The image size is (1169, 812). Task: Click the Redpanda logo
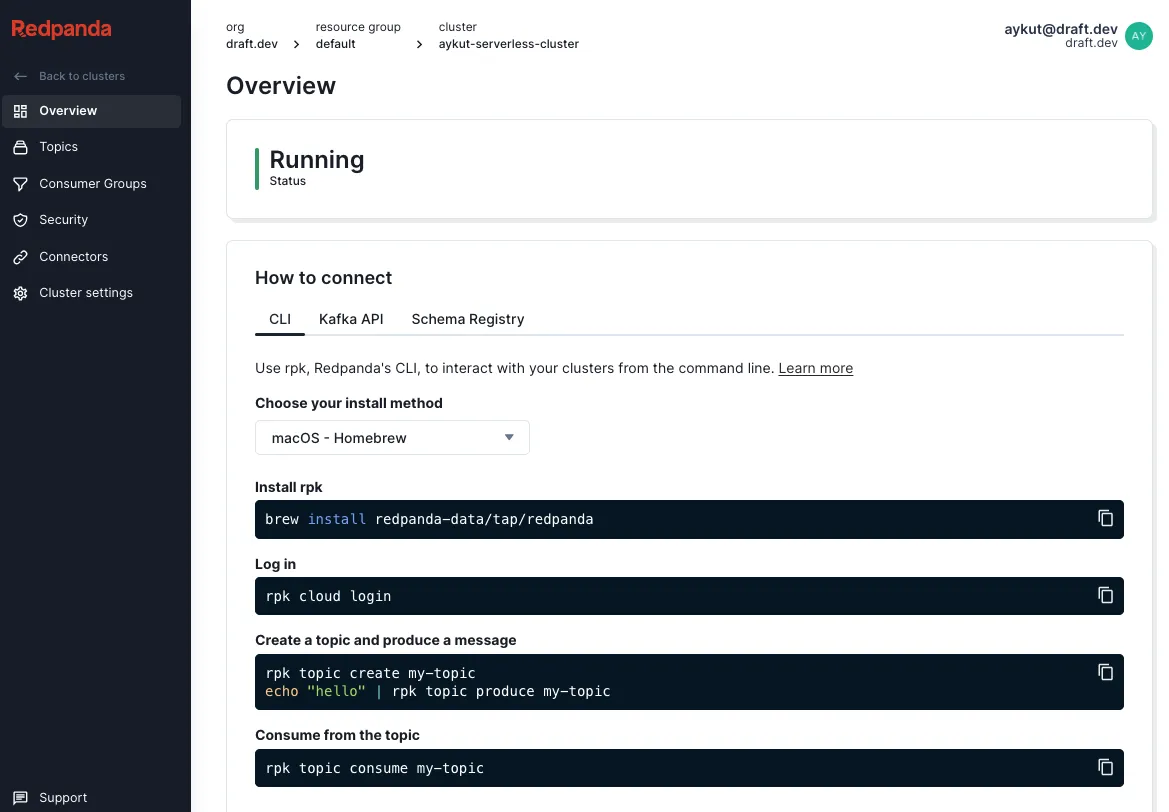(61, 29)
